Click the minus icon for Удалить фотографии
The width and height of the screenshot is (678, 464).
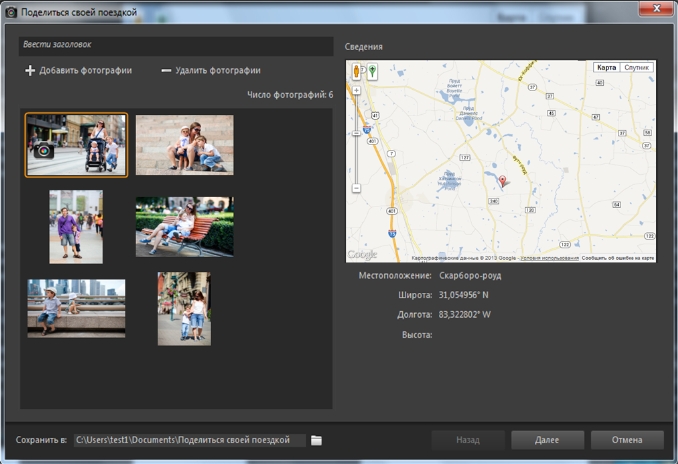point(166,71)
